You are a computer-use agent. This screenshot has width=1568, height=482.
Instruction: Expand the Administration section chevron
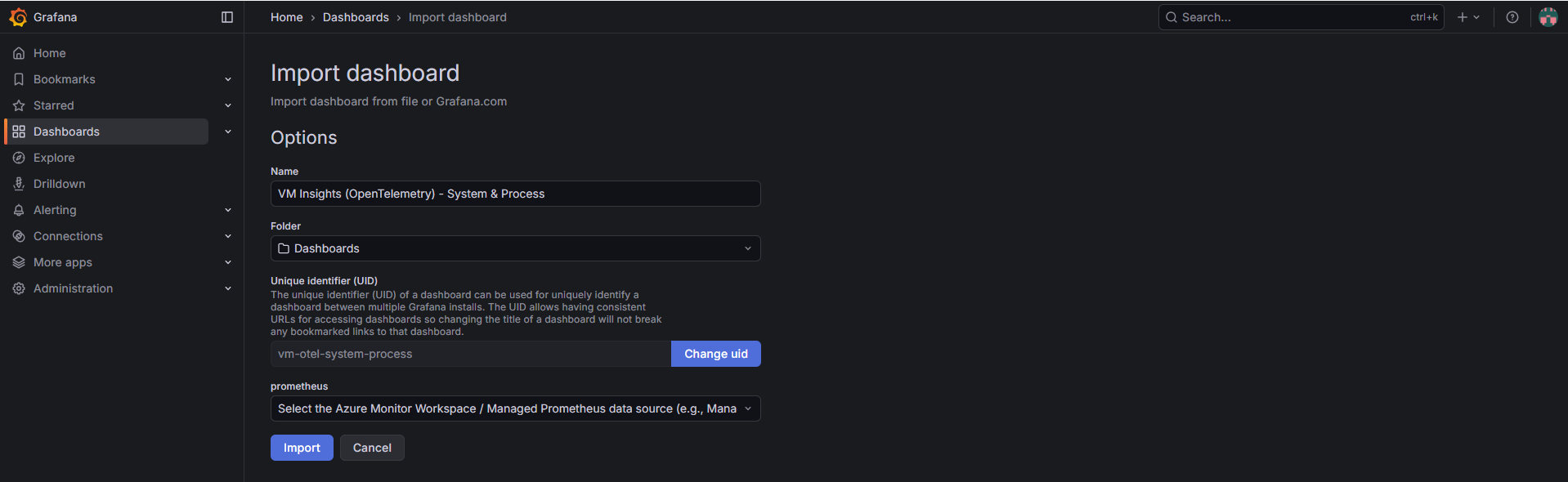(x=228, y=288)
